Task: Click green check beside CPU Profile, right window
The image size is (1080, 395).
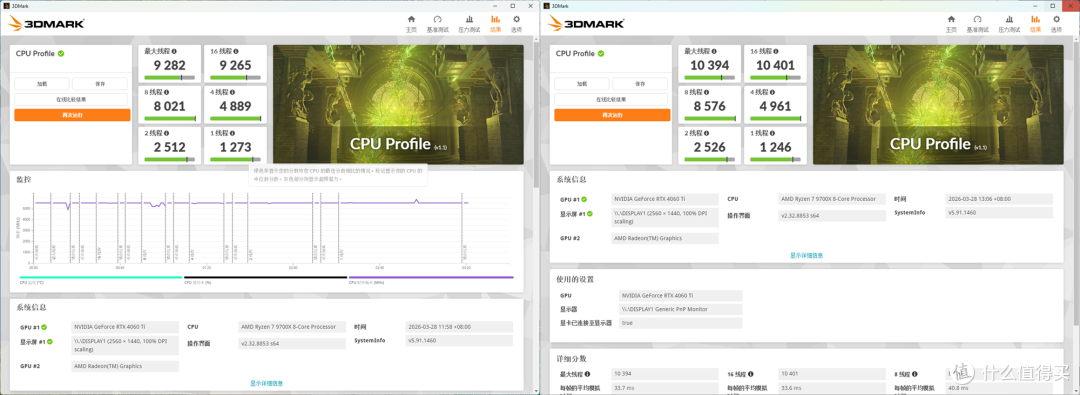Action: [x=601, y=53]
